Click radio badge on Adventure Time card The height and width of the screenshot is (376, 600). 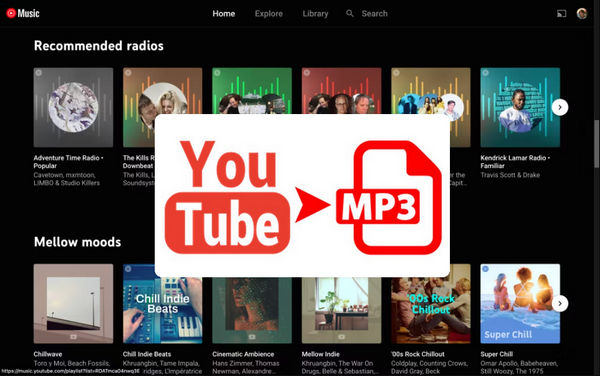[x=39, y=73]
